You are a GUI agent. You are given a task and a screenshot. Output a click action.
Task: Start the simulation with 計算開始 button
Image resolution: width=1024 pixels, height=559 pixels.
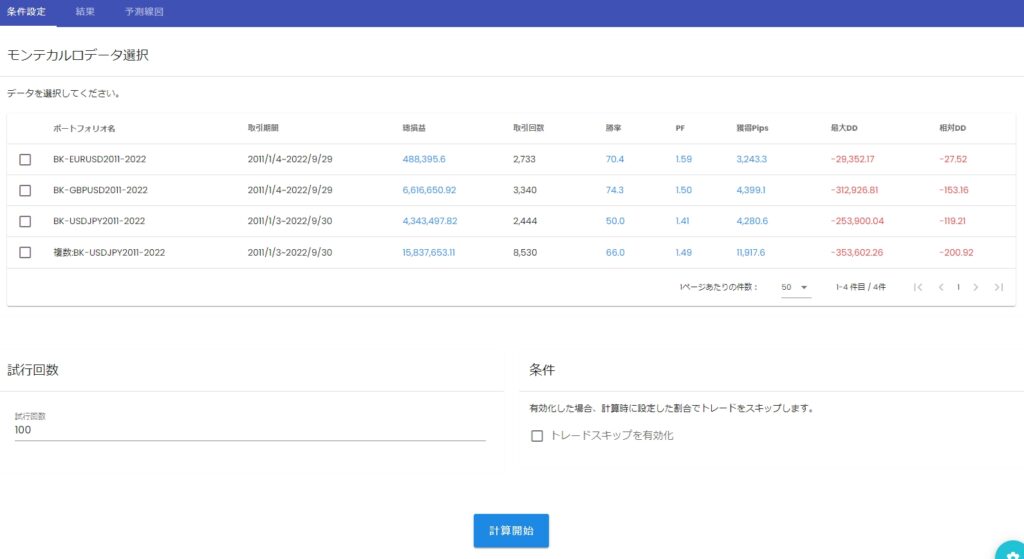[511, 531]
